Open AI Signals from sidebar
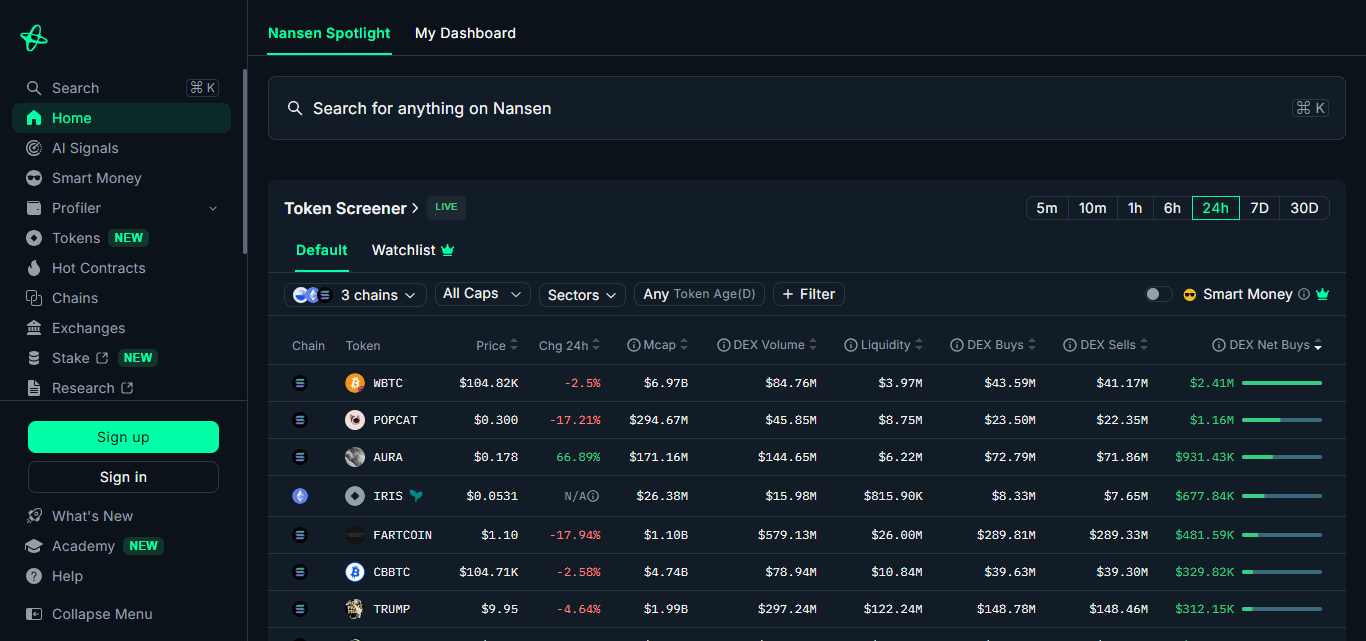The height and width of the screenshot is (641, 1366). pos(121,148)
